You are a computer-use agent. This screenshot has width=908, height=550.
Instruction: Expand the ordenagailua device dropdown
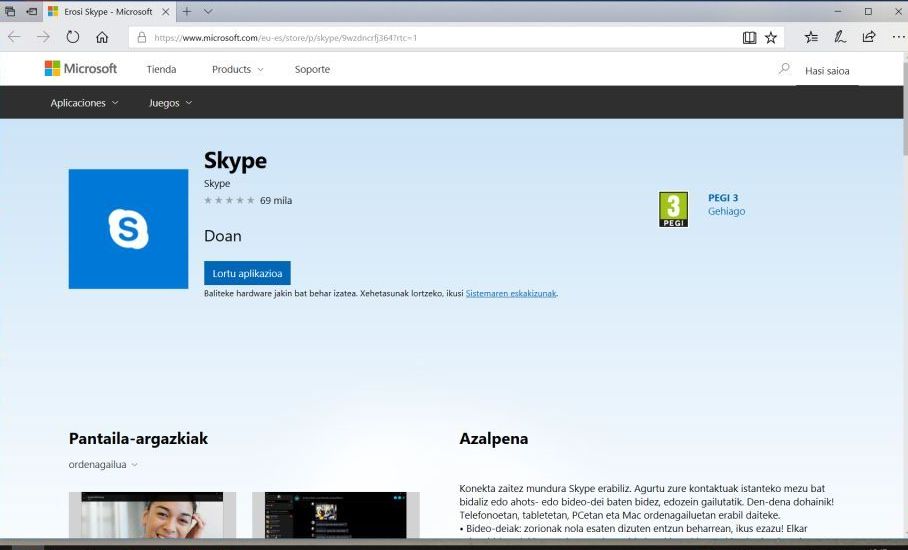(103, 464)
